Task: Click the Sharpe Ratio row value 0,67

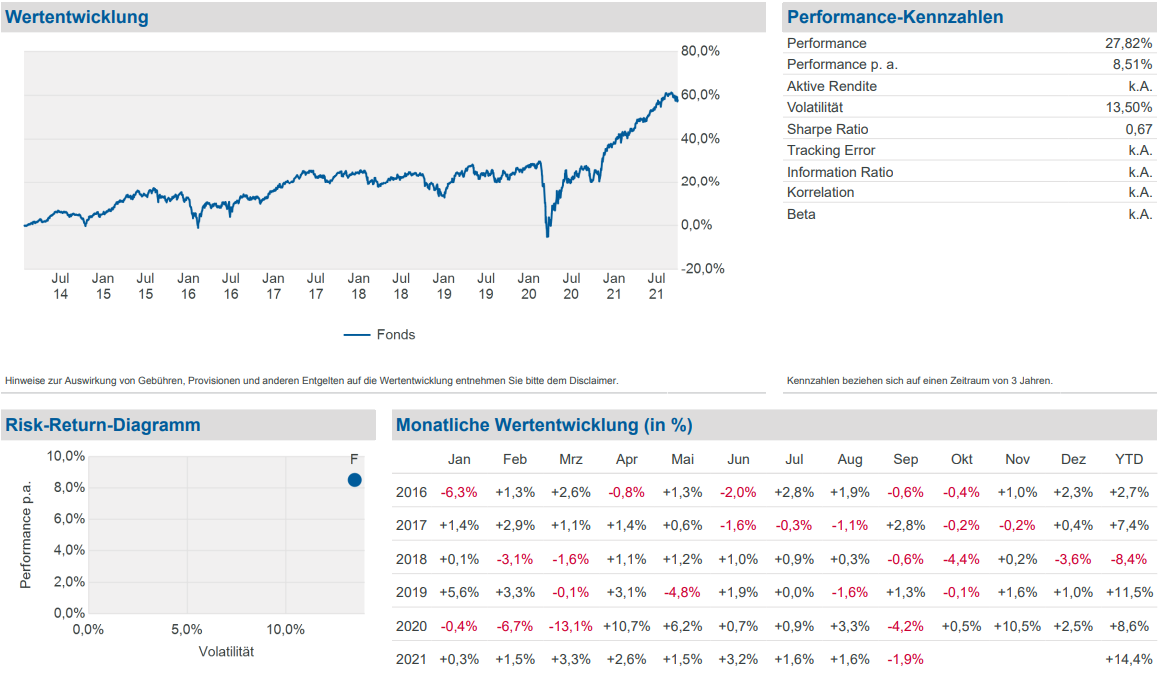Action: [1138, 129]
